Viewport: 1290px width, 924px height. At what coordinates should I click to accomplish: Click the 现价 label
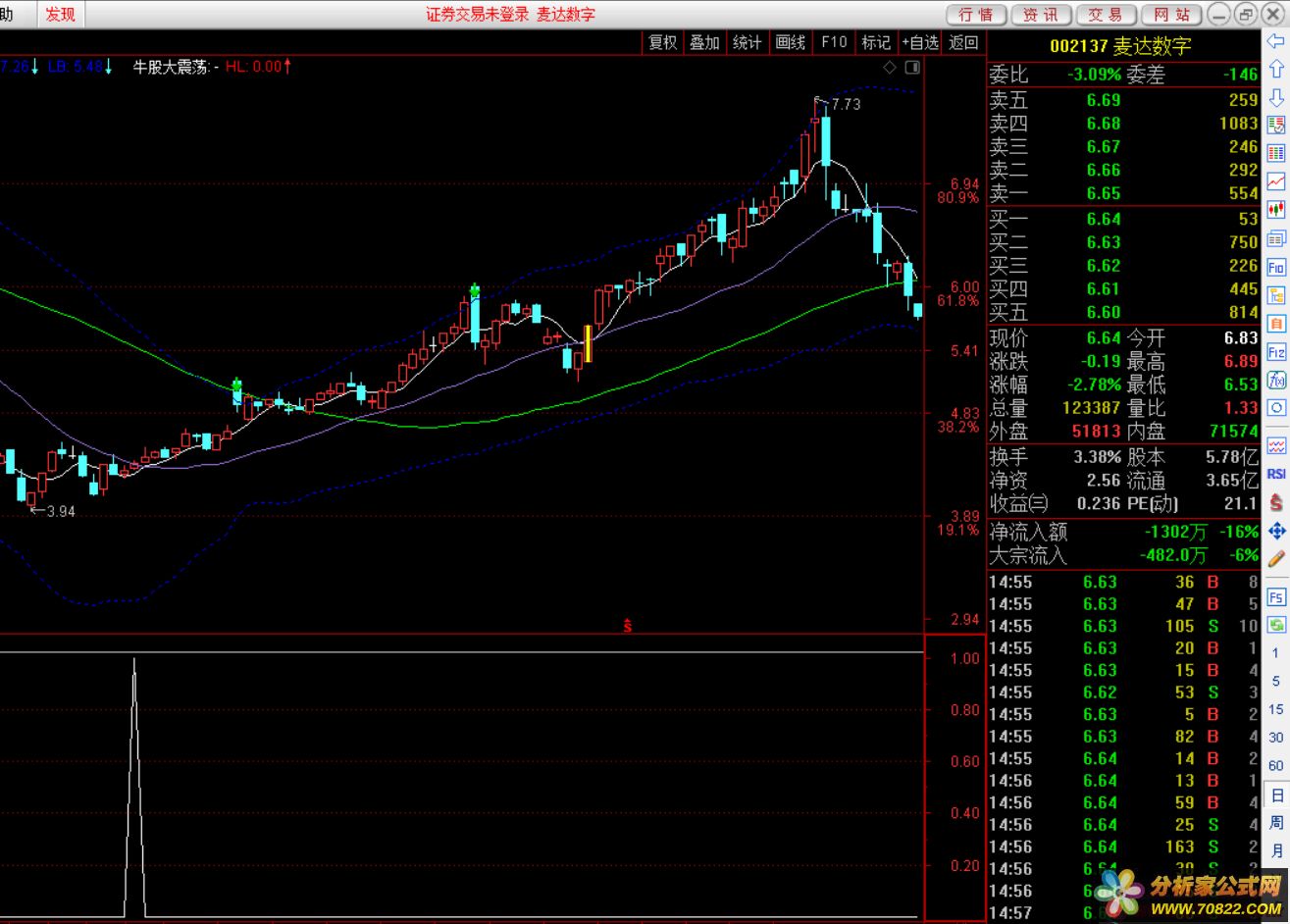(1008, 338)
